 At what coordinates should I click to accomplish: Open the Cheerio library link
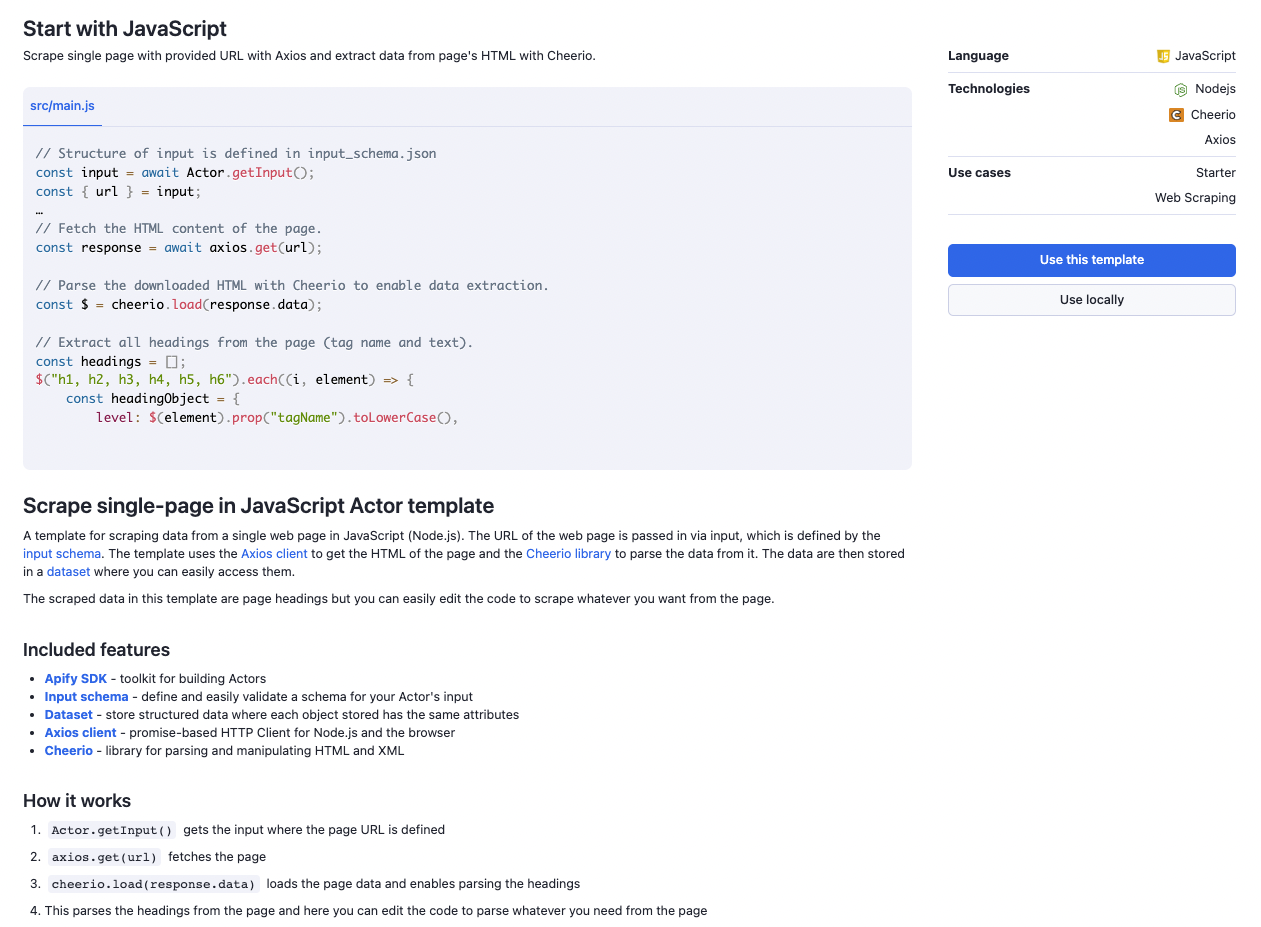[x=568, y=553]
